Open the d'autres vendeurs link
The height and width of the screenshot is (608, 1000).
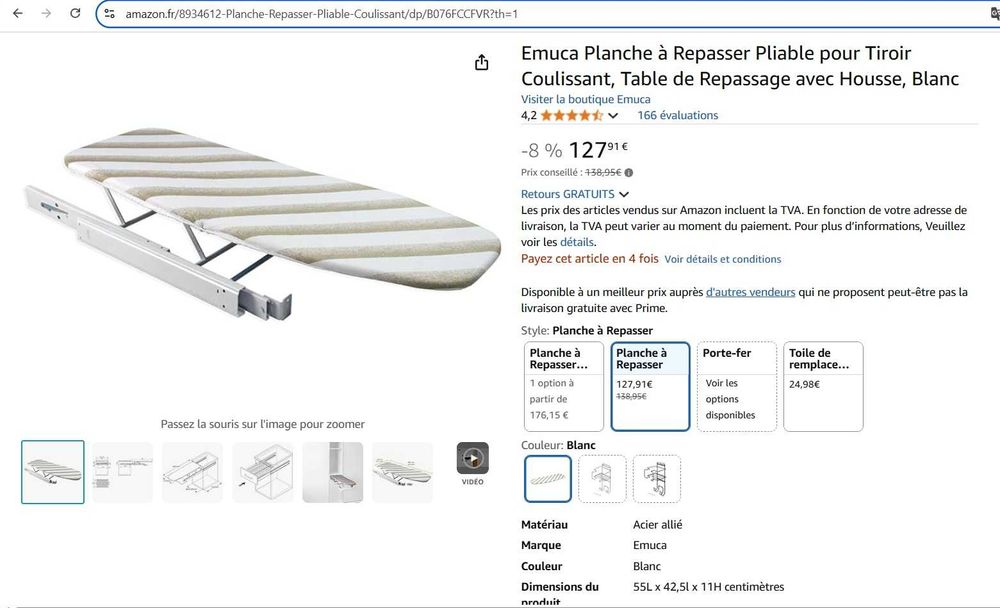(x=750, y=292)
